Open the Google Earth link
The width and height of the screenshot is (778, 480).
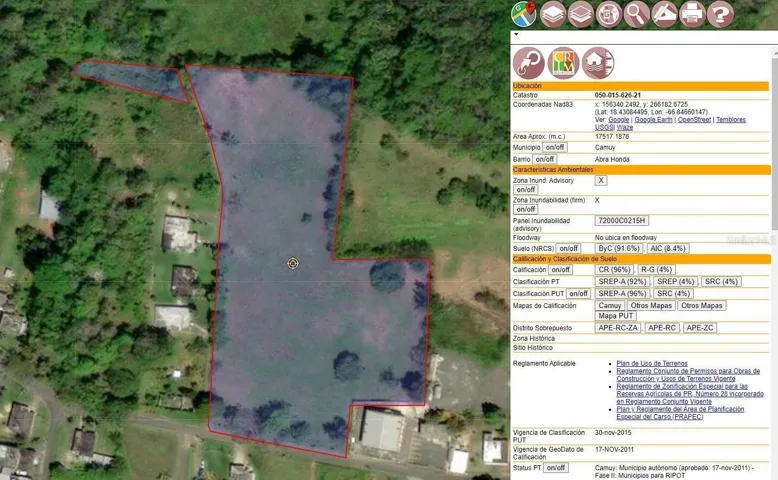click(x=653, y=120)
